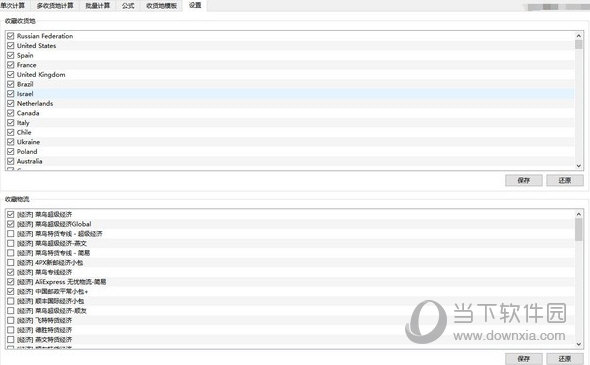Select the 公式 tab
Screen dimensions: 590x365
(128, 5)
